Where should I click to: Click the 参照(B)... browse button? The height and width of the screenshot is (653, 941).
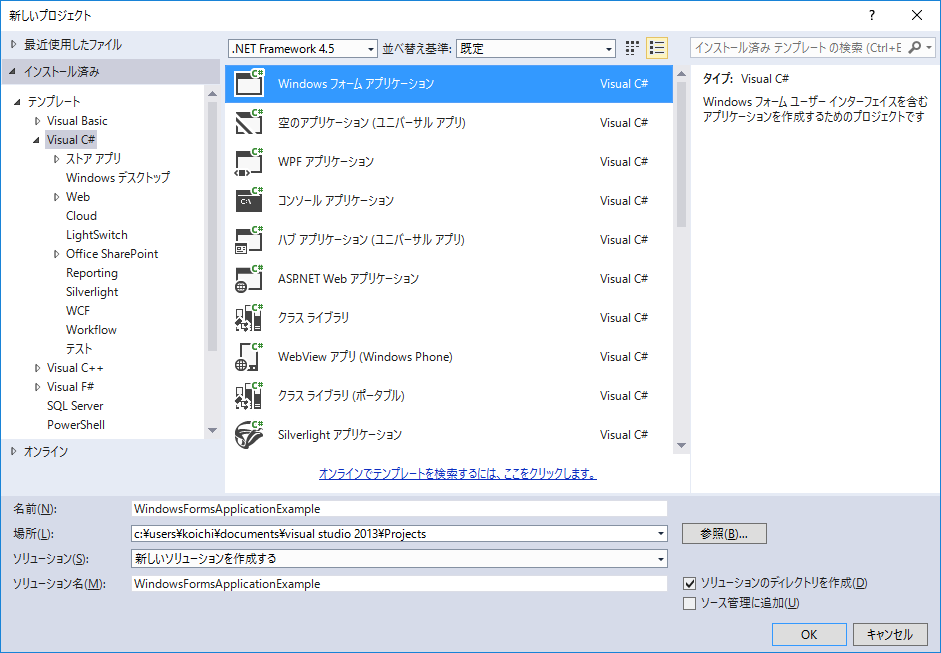tap(724, 534)
